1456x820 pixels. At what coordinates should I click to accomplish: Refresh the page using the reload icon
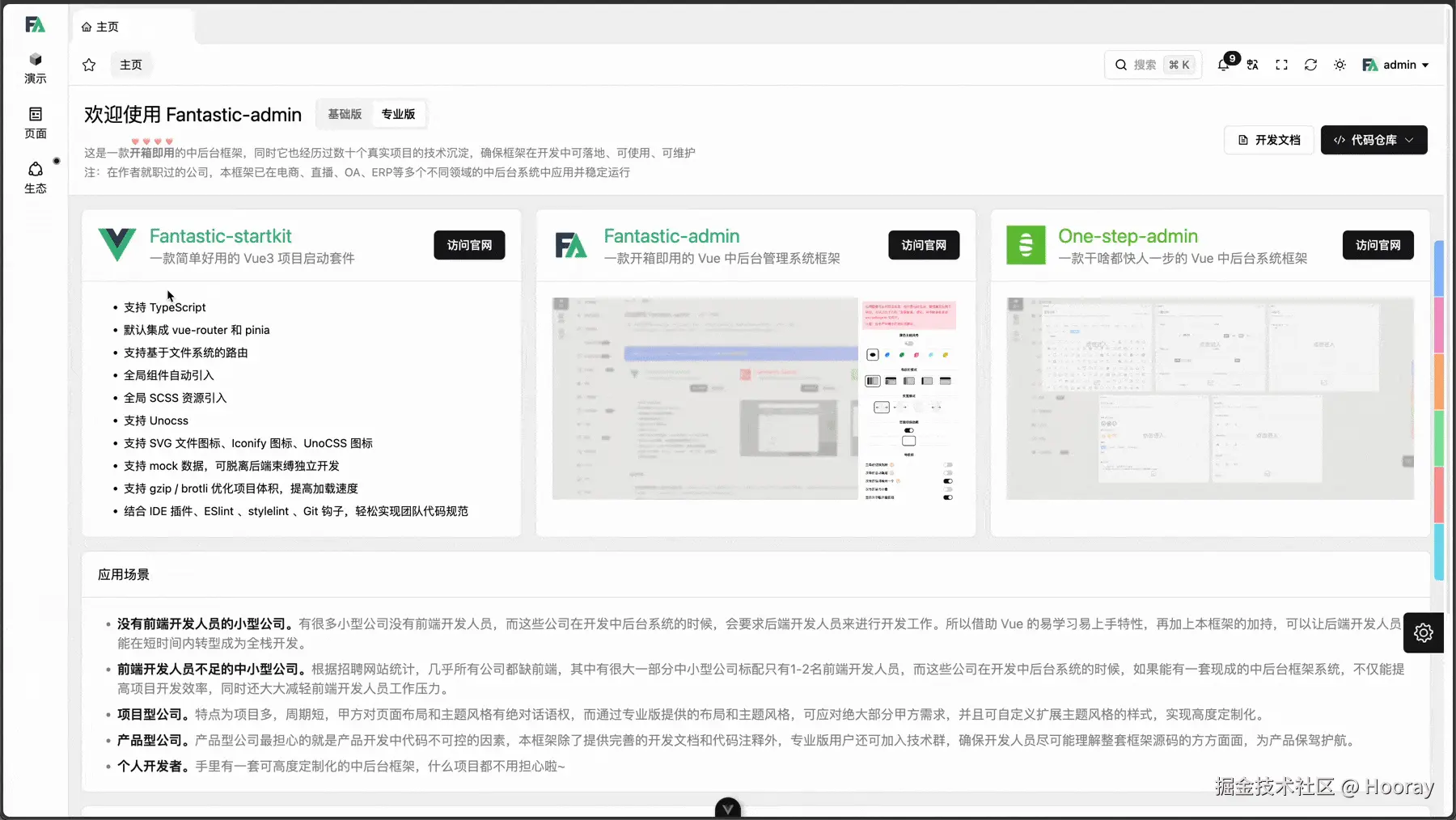pos(1310,65)
